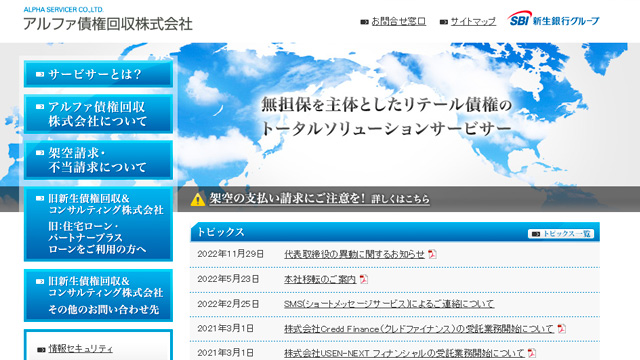Click the トピックス section heading
The width and height of the screenshot is (640, 360).
click(x=221, y=232)
